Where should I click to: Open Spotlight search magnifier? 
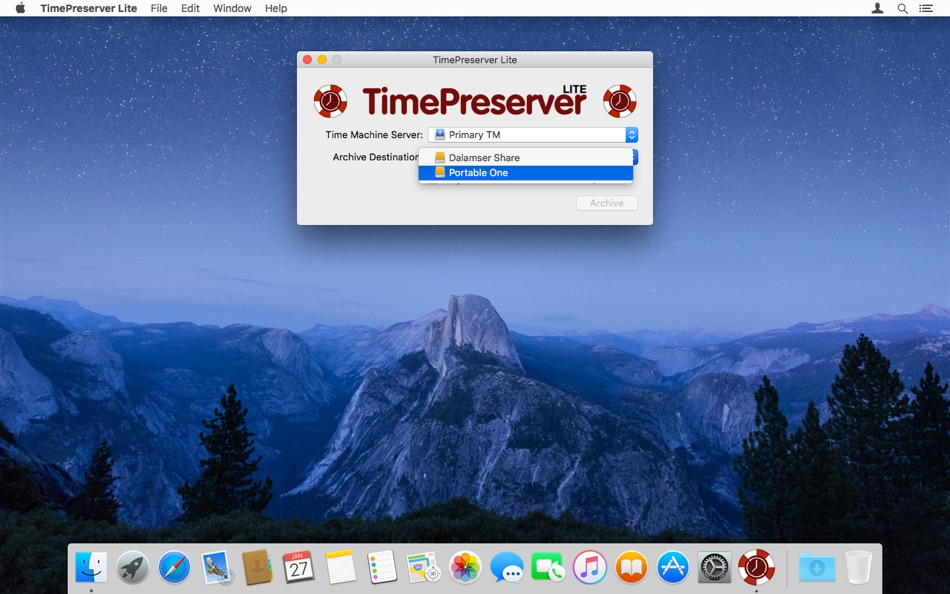[x=902, y=8]
